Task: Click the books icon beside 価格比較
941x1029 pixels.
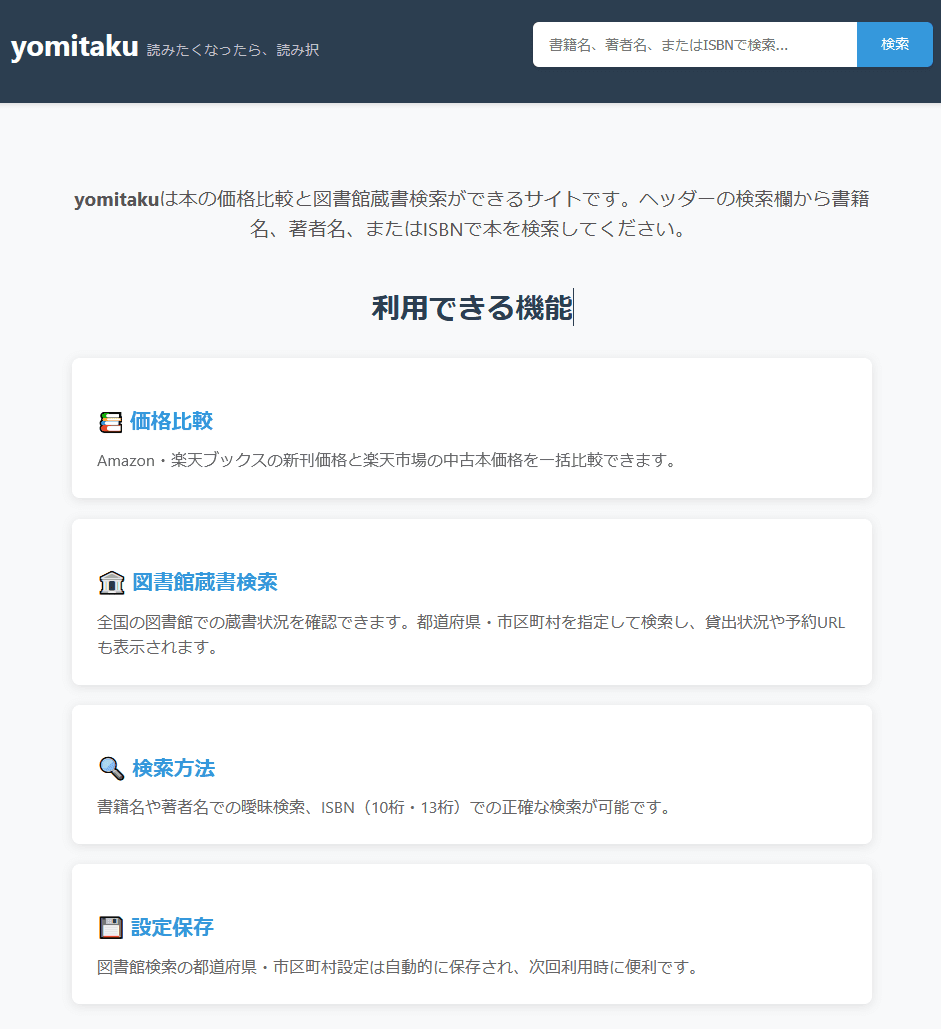Action: (110, 422)
